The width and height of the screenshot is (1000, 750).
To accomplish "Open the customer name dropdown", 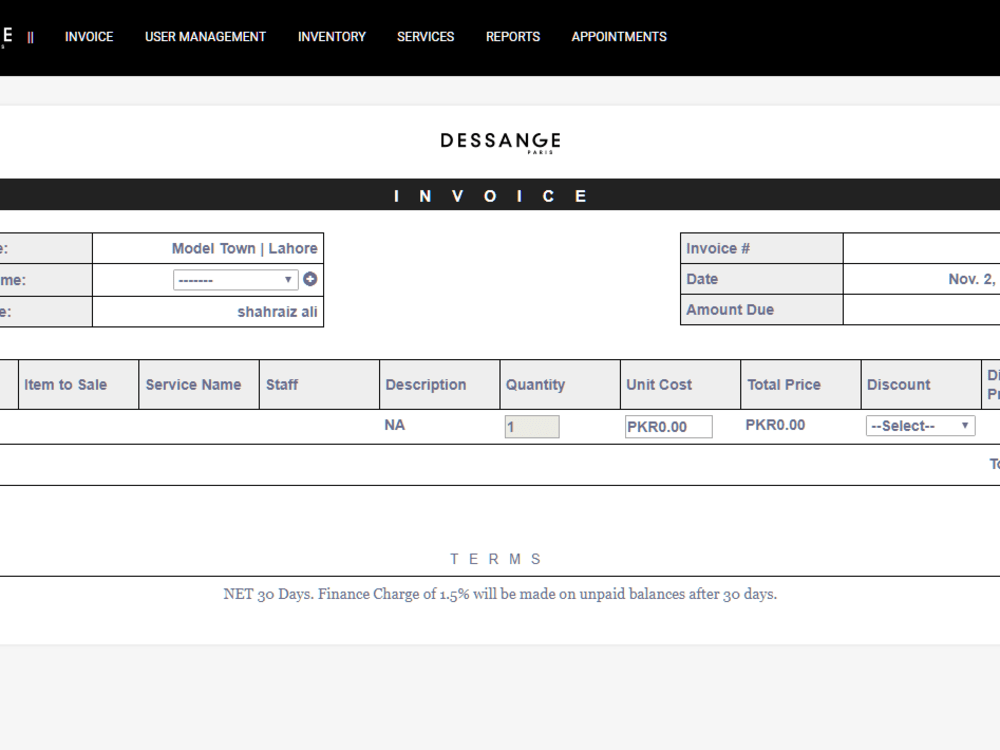I will 235,280.
